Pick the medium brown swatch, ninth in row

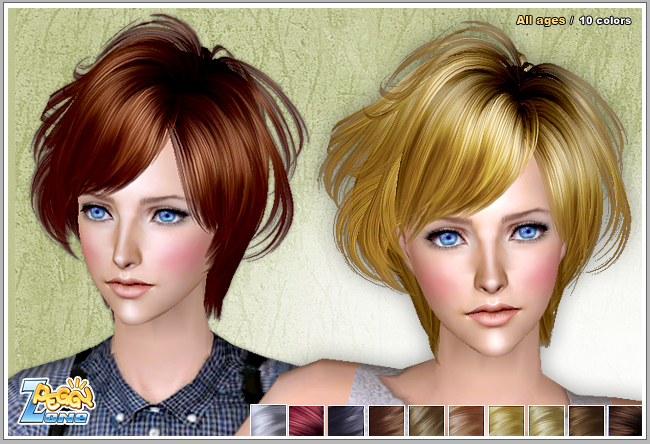(x=586, y=419)
